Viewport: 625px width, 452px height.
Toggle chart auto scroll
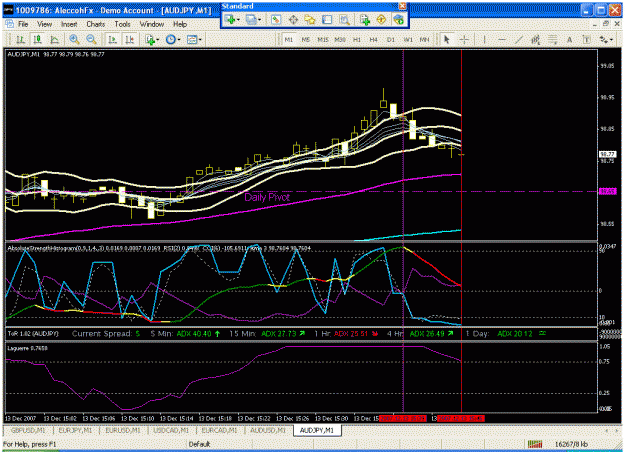point(112,39)
